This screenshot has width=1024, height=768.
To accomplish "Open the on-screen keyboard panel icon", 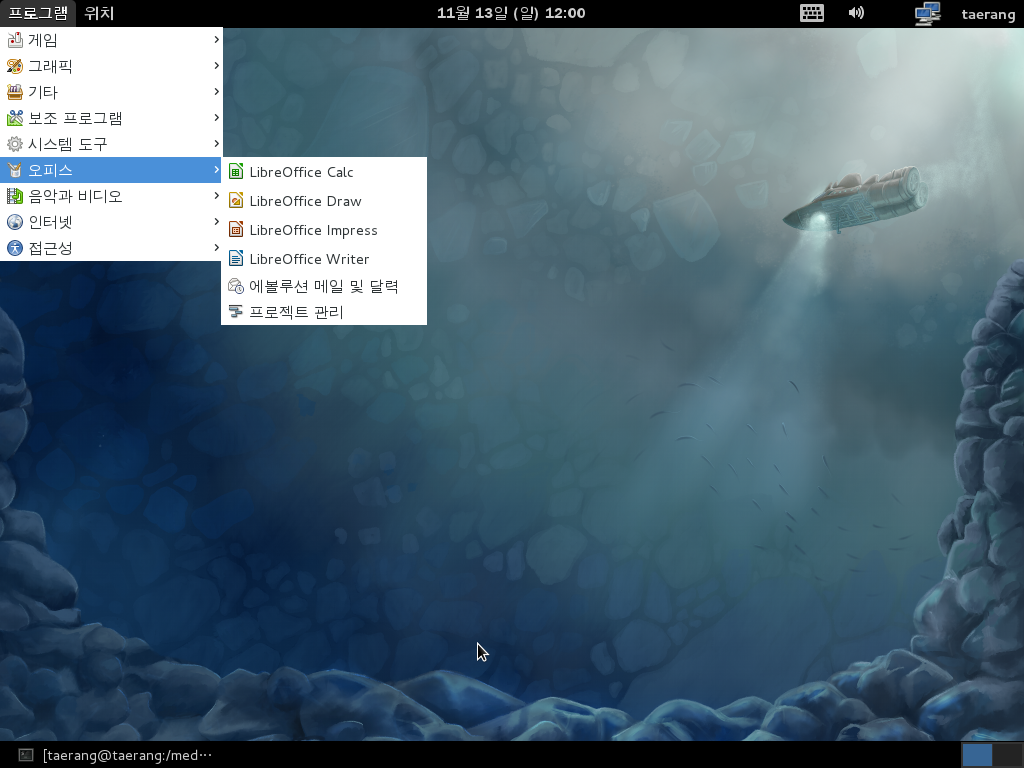I will coord(812,13).
